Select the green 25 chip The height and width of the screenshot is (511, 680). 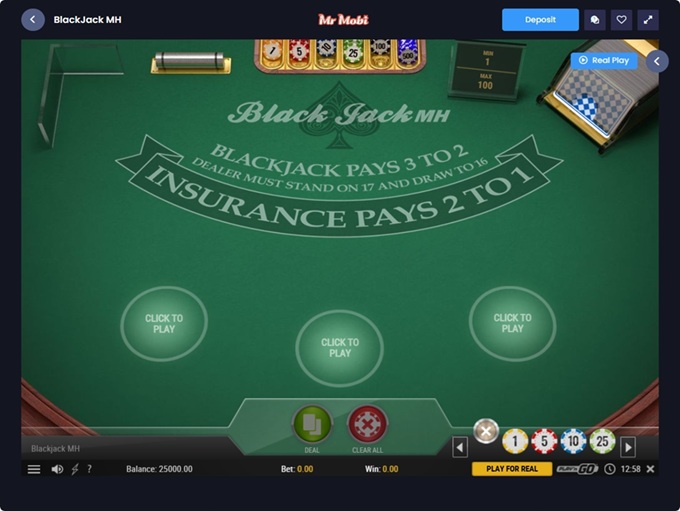(602, 441)
